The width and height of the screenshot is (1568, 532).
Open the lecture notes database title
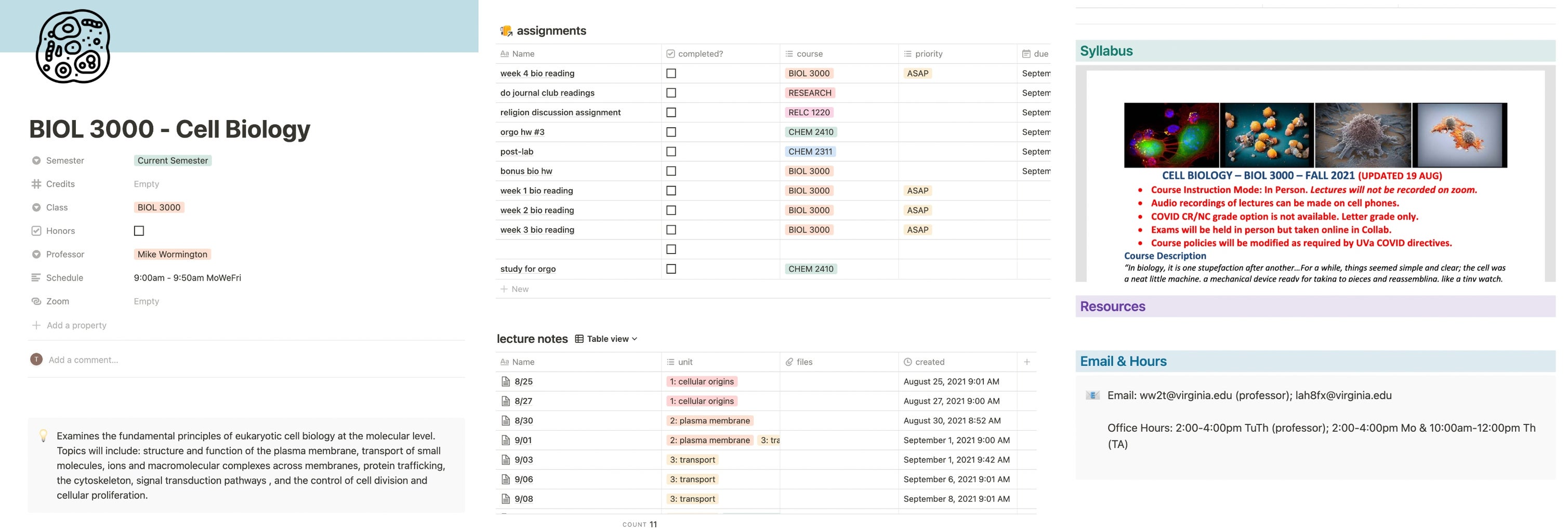click(532, 339)
